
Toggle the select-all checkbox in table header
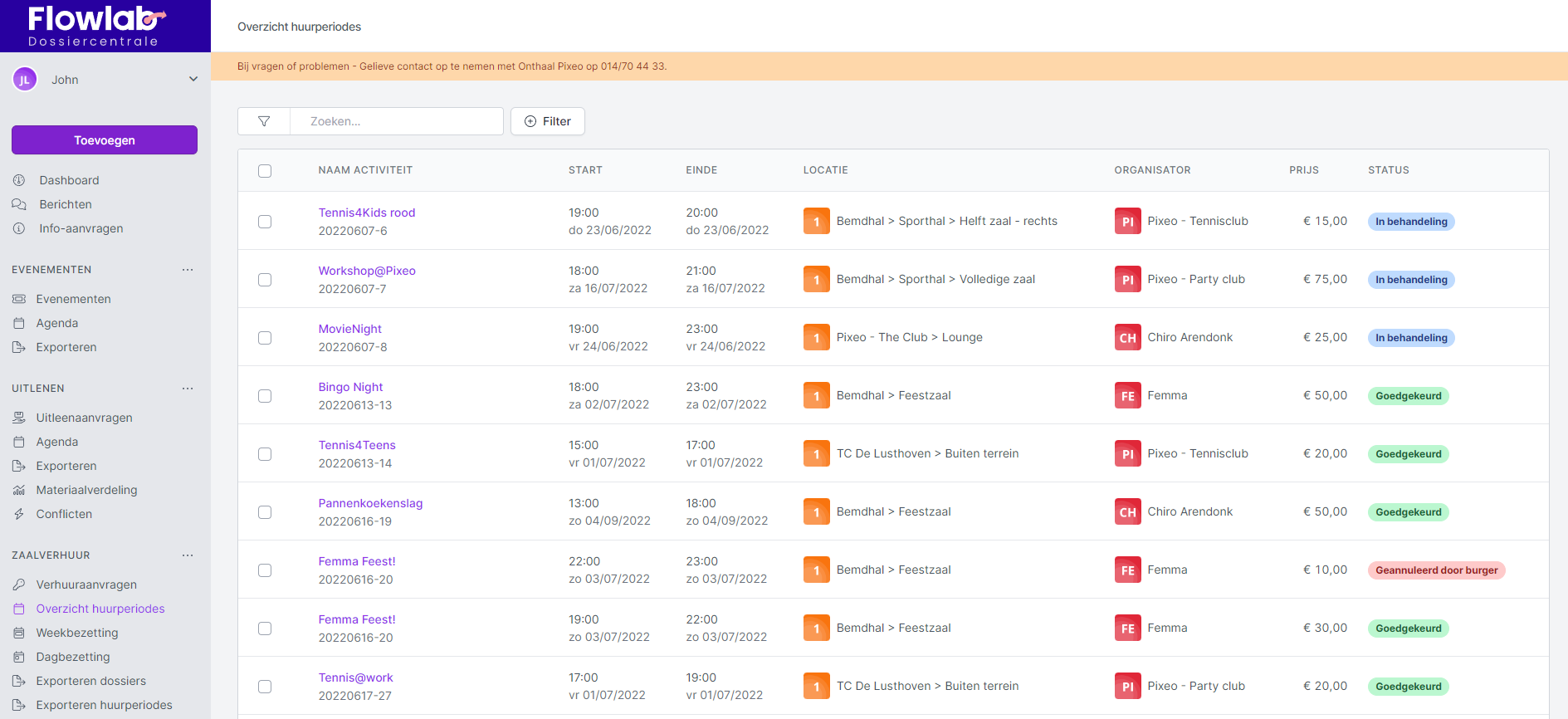[265, 171]
